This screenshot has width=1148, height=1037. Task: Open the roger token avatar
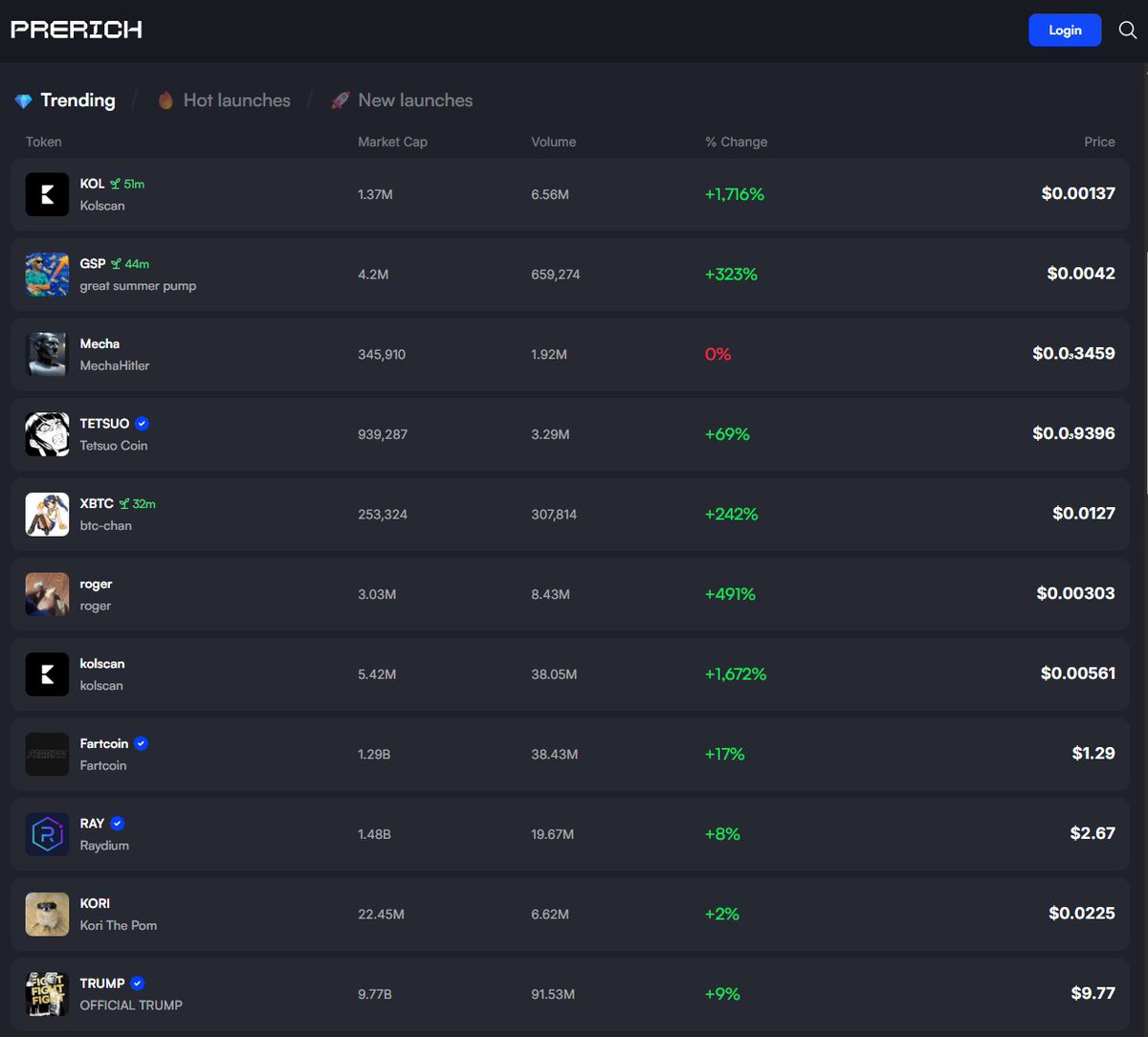point(47,594)
